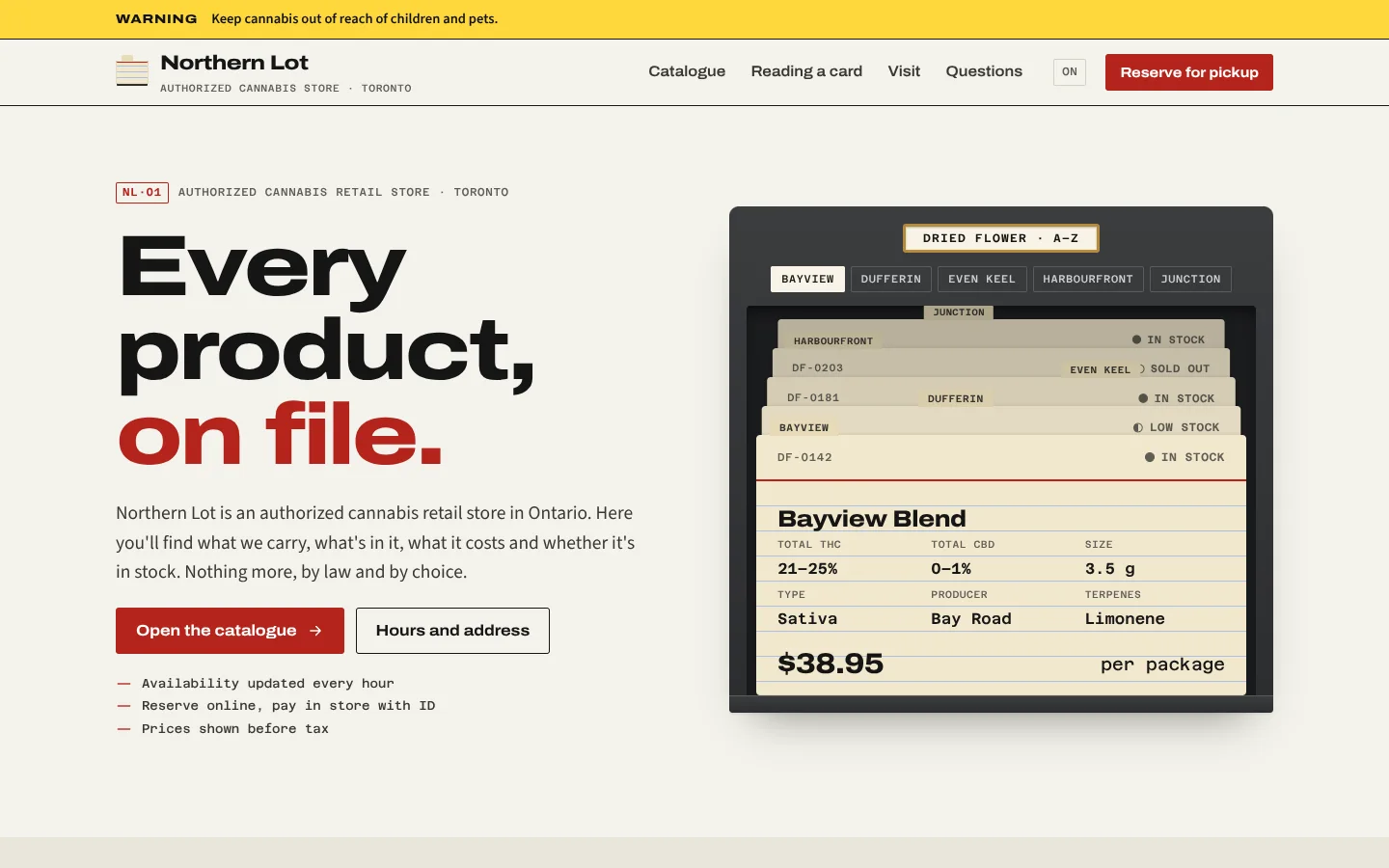Open the Questions nav link
This screenshot has width=1389, height=868.
point(984,71)
